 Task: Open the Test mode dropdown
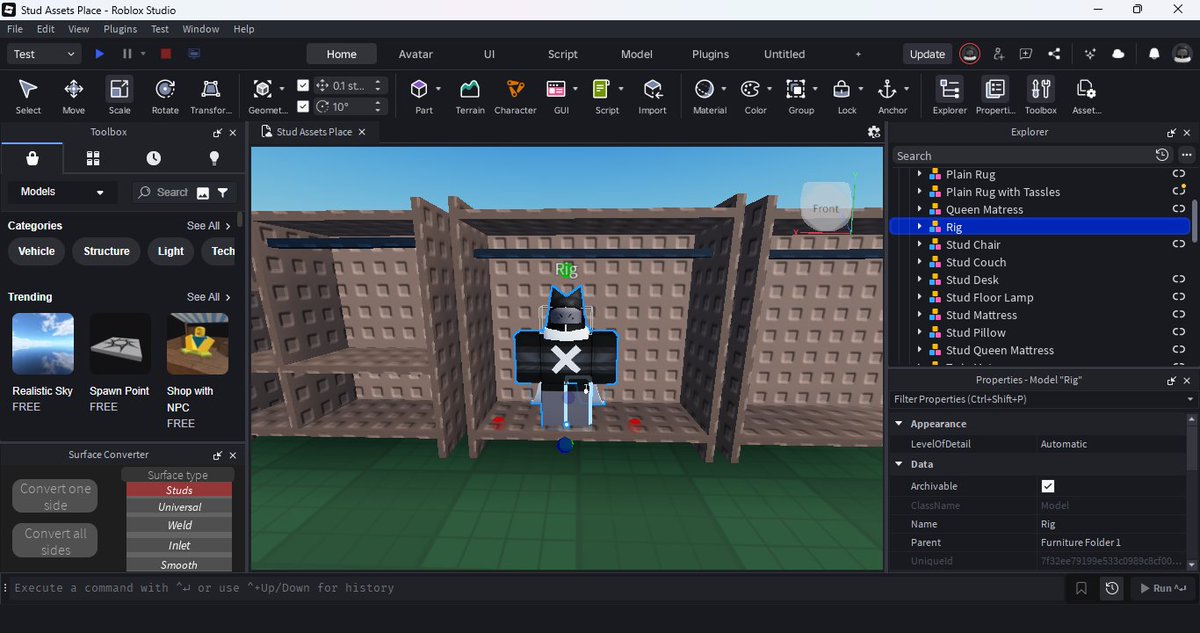click(44, 54)
